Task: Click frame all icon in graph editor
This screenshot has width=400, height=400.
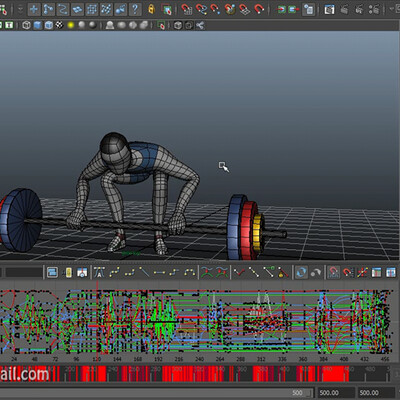Action: [x=52, y=272]
